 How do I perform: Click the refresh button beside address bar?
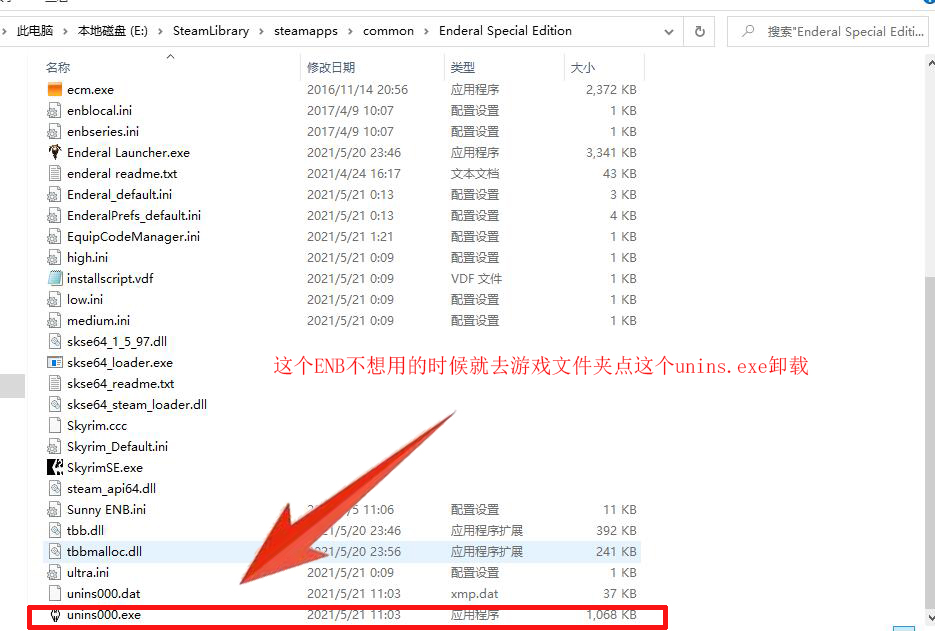click(x=699, y=31)
